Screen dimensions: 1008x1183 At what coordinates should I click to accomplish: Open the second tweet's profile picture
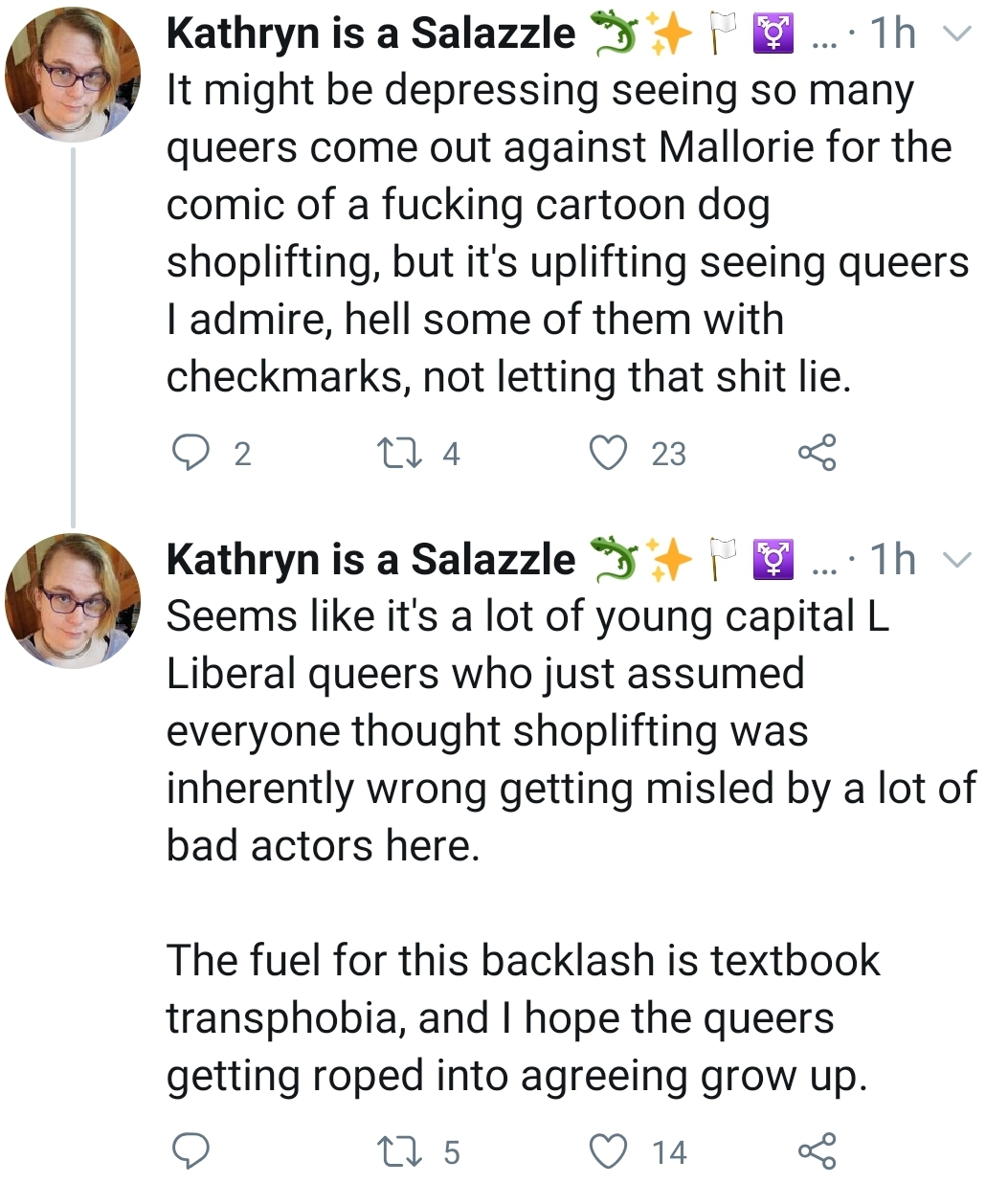point(73,600)
